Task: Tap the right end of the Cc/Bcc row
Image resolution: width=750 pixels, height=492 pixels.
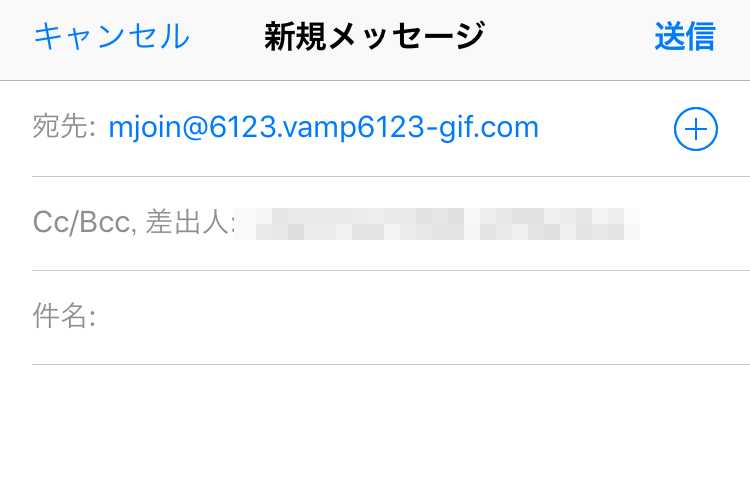Action: pyautogui.click(x=694, y=224)
